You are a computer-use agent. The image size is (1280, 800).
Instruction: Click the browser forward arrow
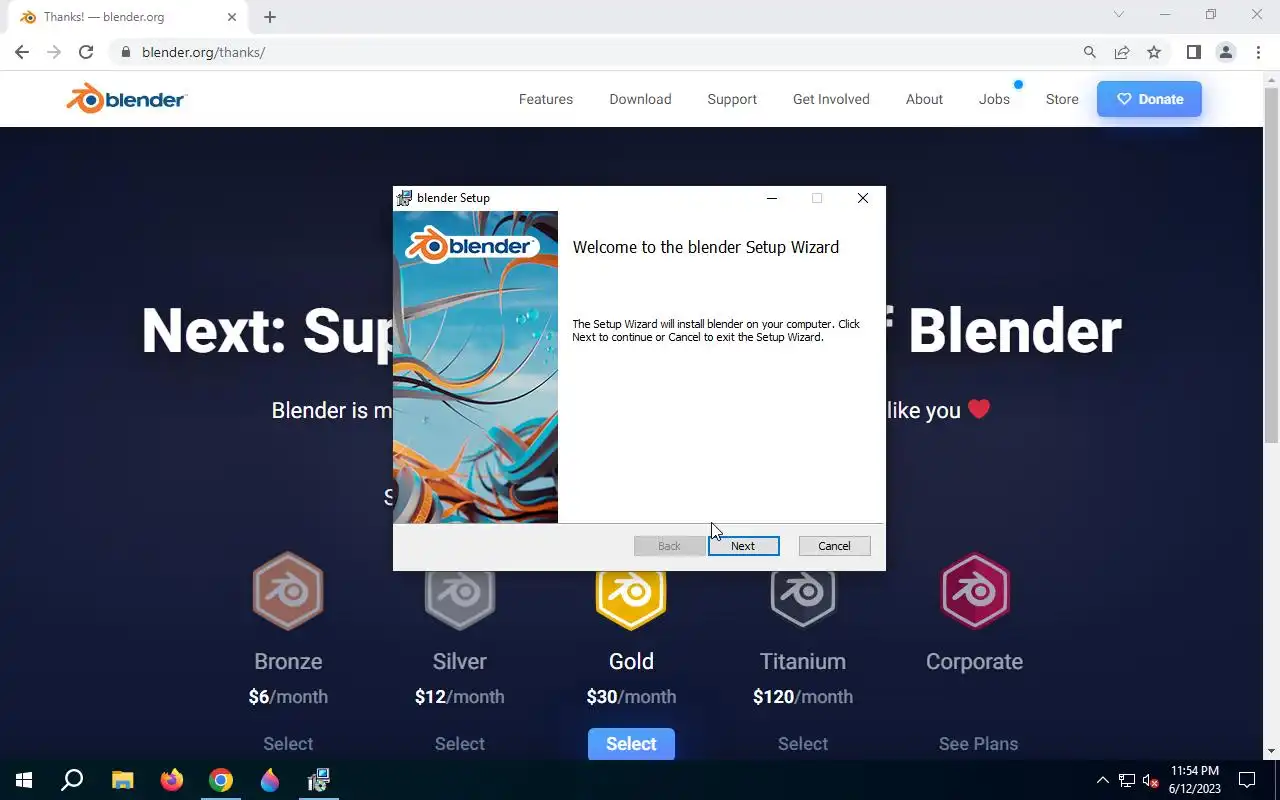coord(54,52)
